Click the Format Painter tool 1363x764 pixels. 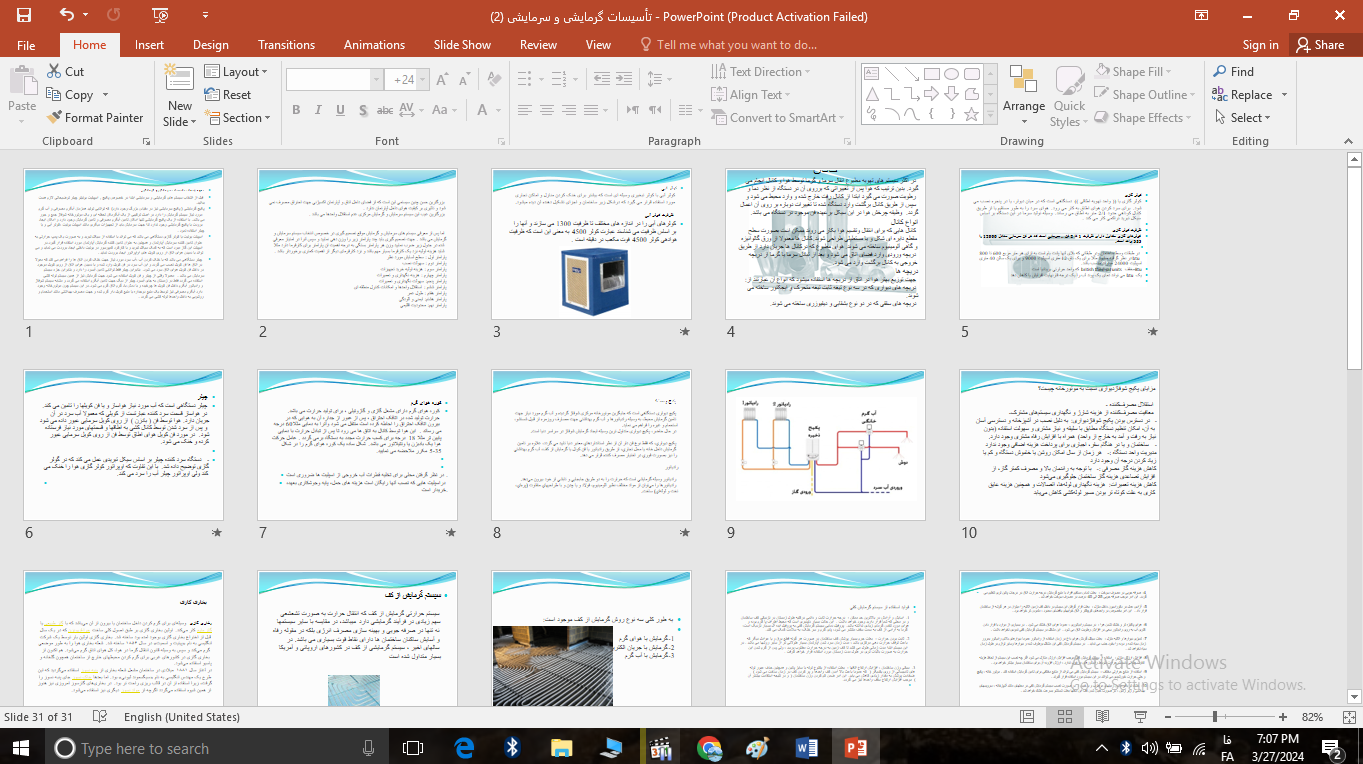pyautogui.click(x=95, y=117)
